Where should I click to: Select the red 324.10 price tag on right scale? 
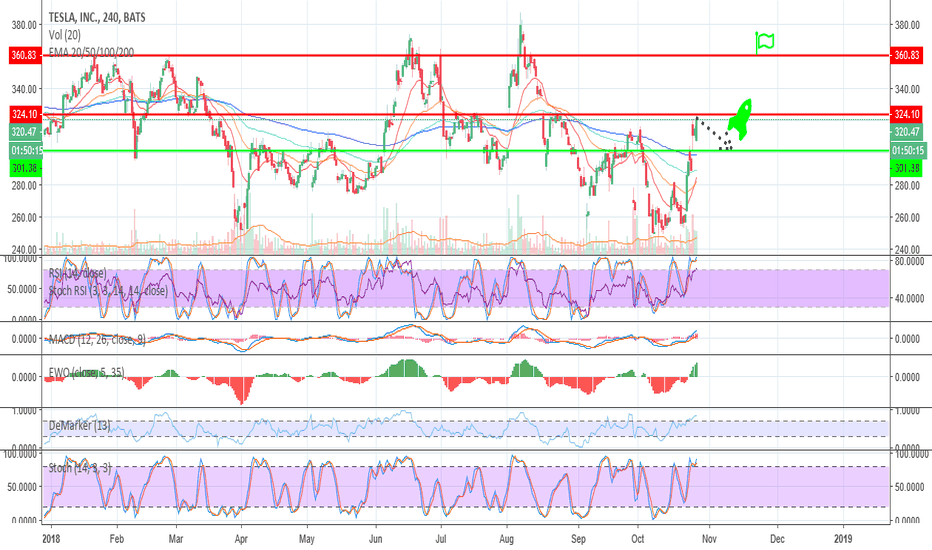pos(906,114)
